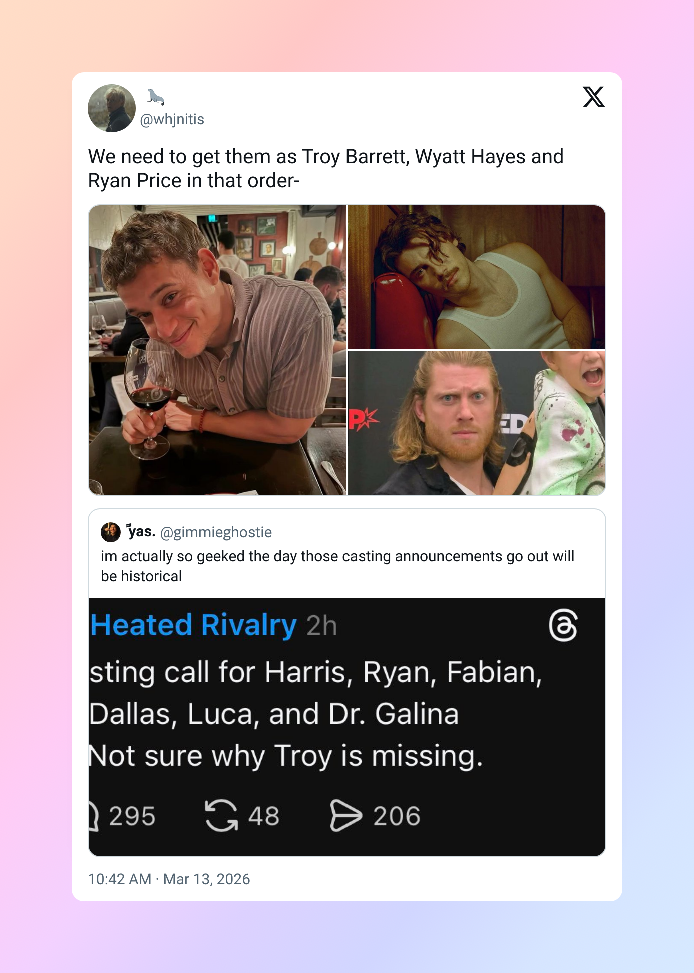Image resolution: width=694 pixels, height=973 pixels.
Task: Click the seal emoji display name
Action: point(155,97)
